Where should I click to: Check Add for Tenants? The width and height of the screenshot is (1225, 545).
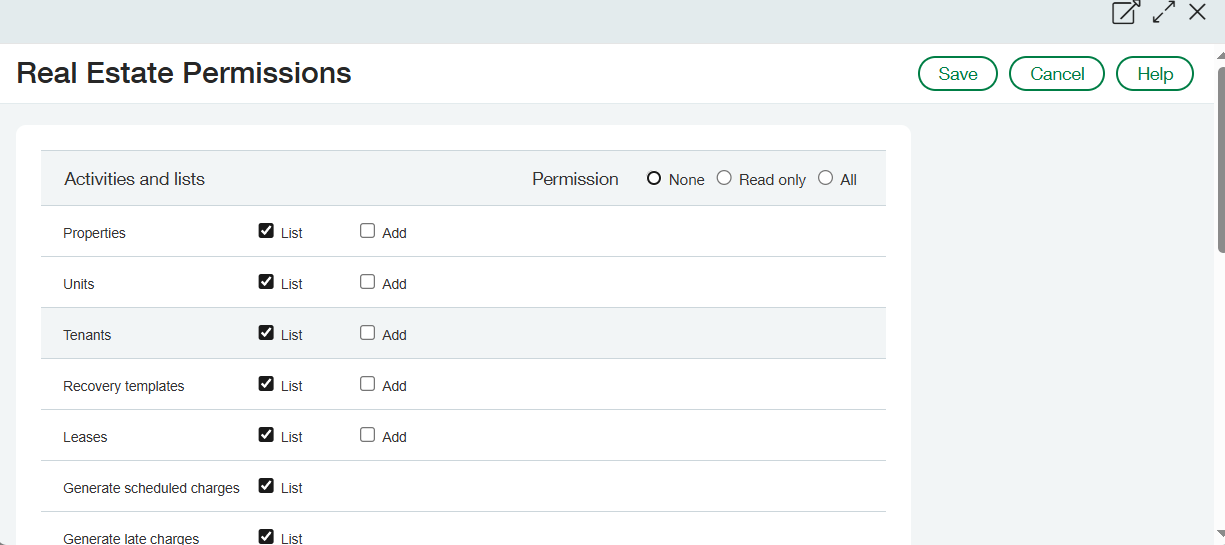pyautogui.click(x=367, y=333)
